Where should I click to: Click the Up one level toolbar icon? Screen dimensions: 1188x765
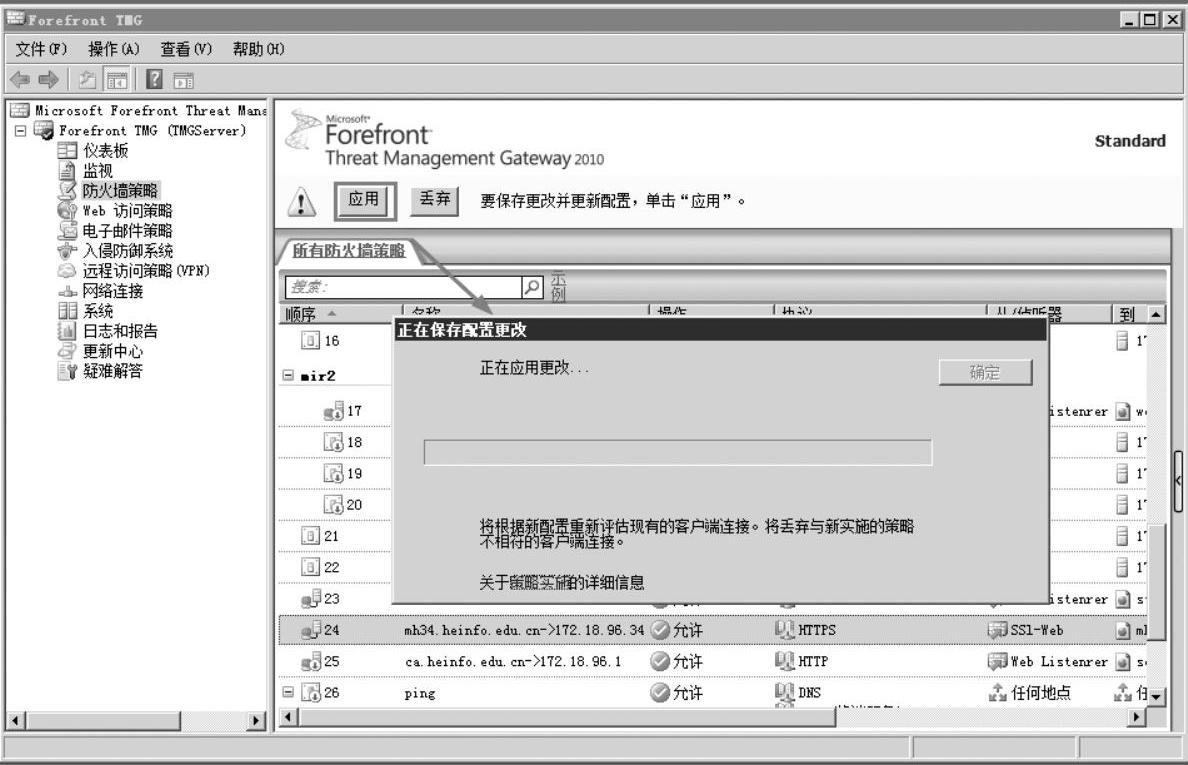87,79
